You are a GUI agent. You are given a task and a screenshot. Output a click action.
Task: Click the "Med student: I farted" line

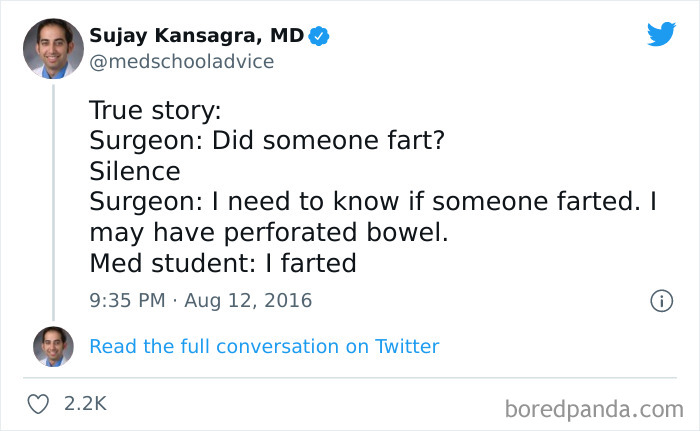(x=223, y=262)
